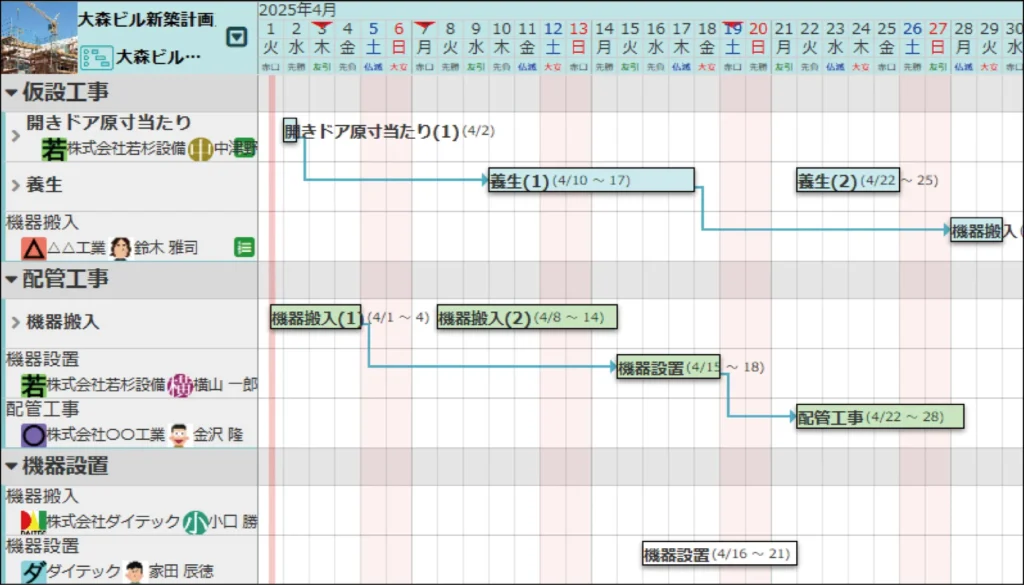Click the construction site project thumbnail

click(38, 37)
